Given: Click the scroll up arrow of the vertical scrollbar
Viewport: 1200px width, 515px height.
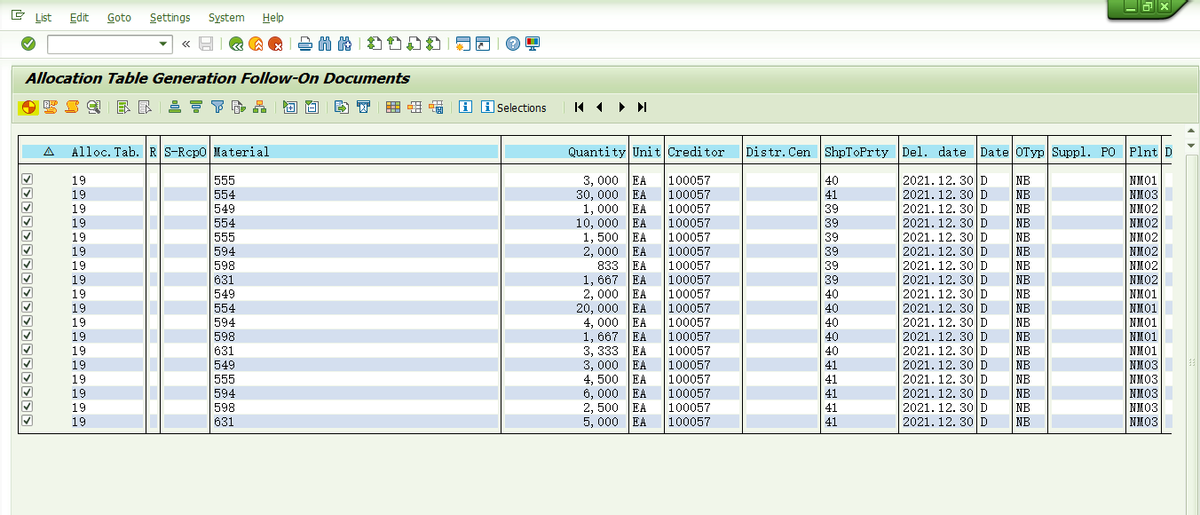Looking at the screenshot, I should coord(1190,131).
